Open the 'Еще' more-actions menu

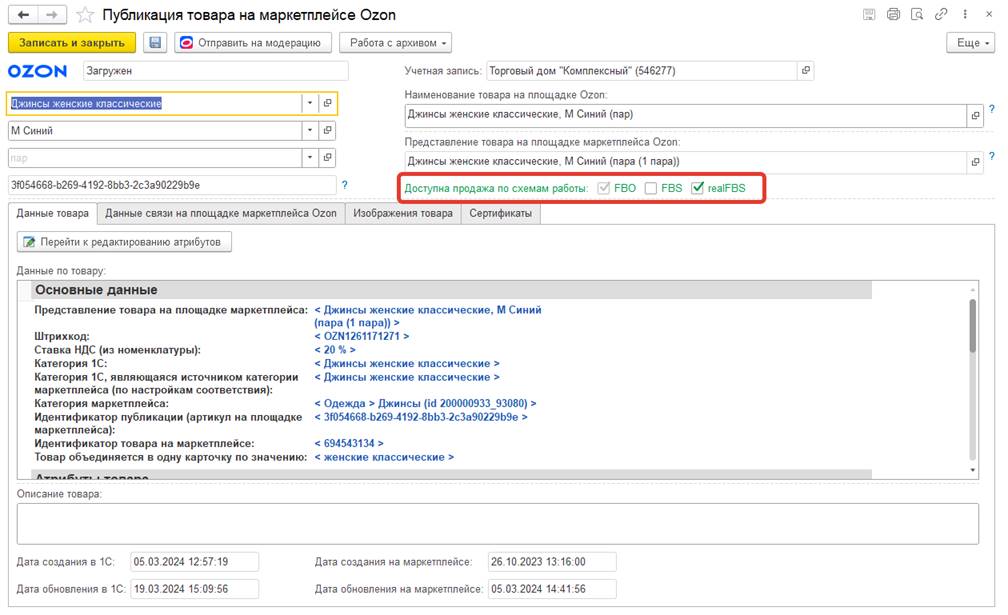click(970, 43)
